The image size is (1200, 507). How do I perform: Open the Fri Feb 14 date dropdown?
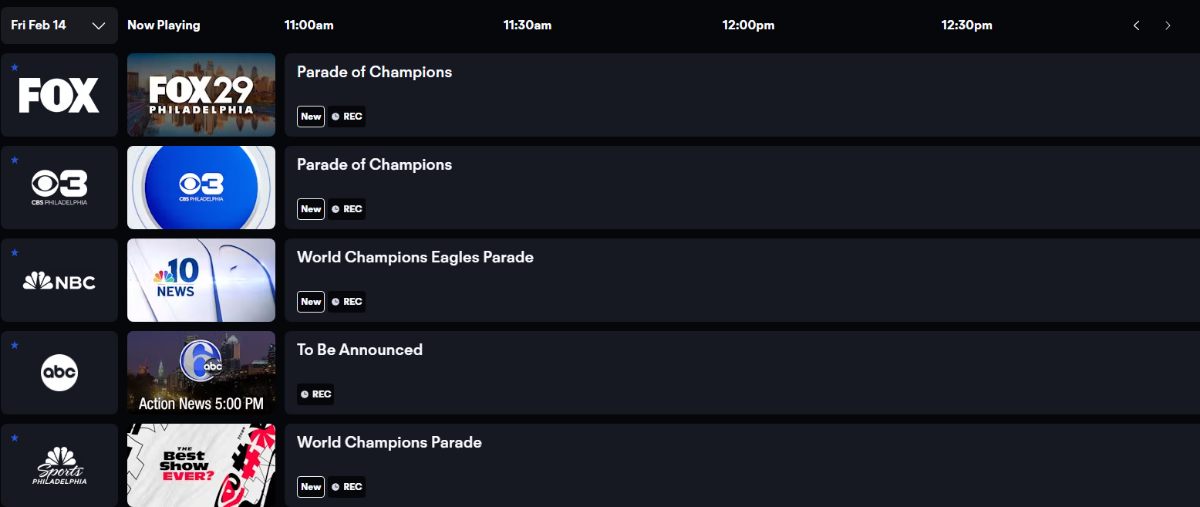(59, 25)
